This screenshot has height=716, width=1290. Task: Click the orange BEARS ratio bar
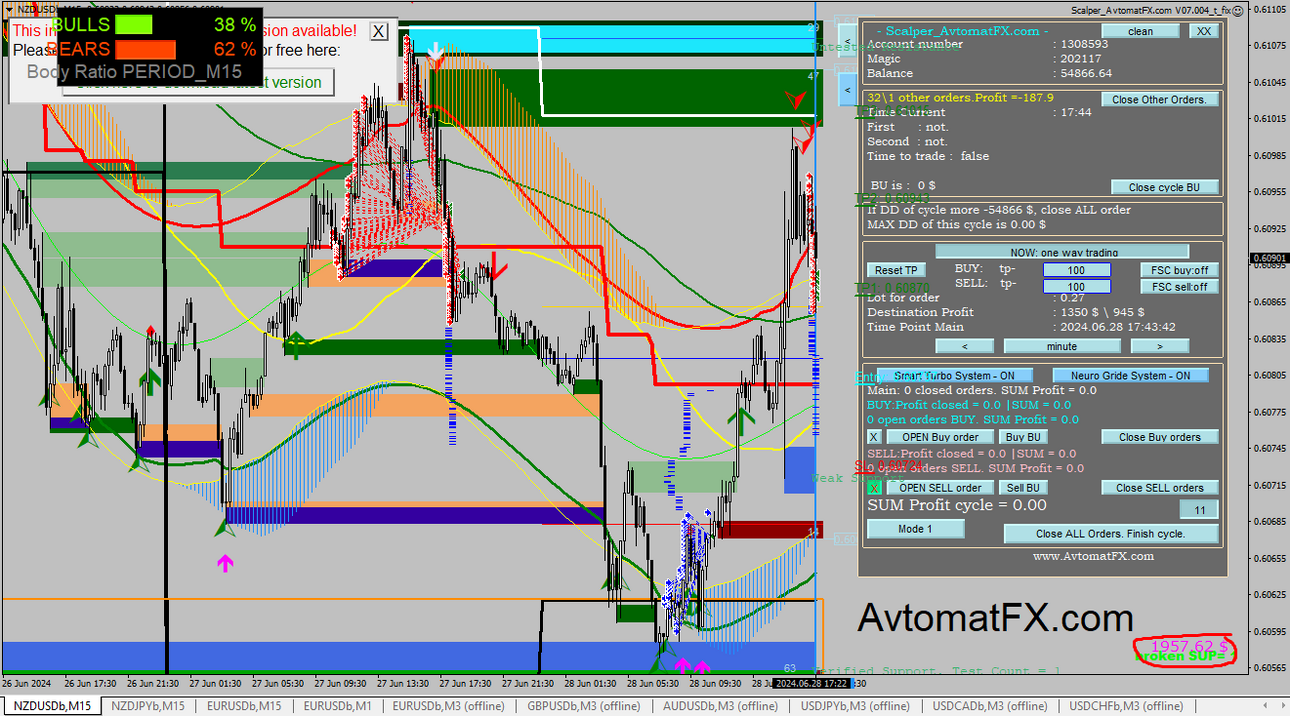[146, 49]
